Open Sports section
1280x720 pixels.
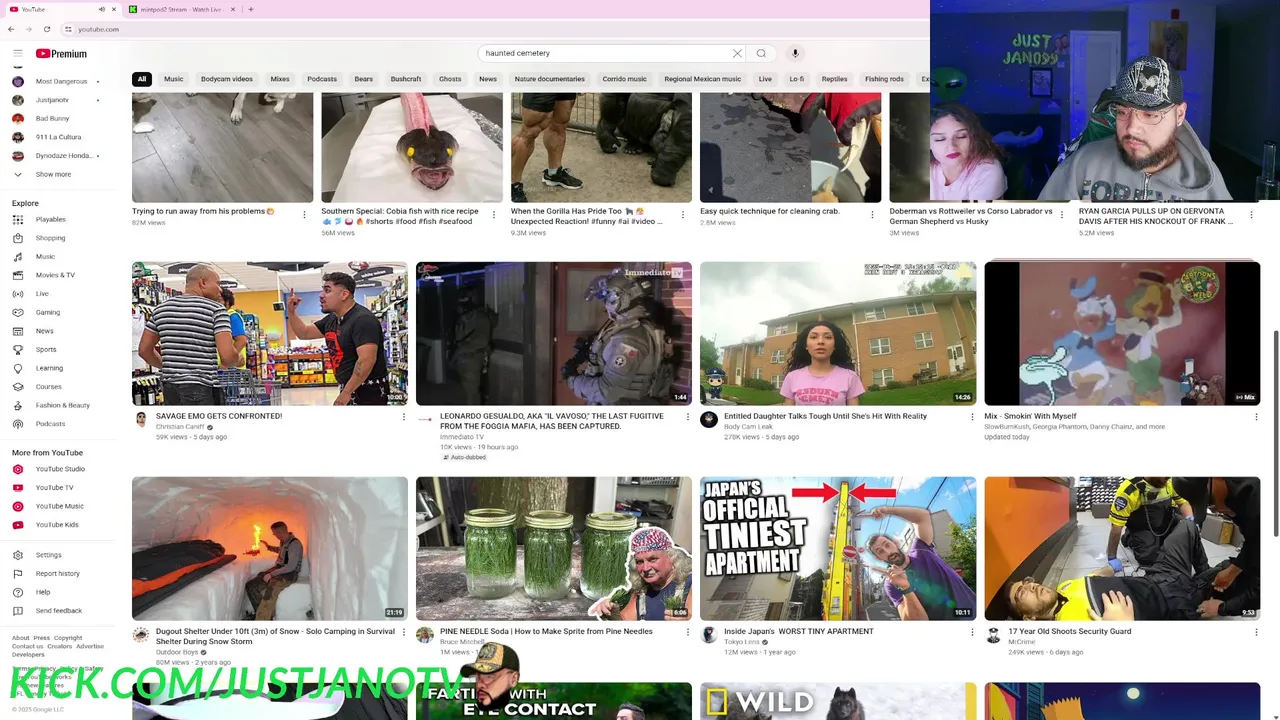pos(46,349)
